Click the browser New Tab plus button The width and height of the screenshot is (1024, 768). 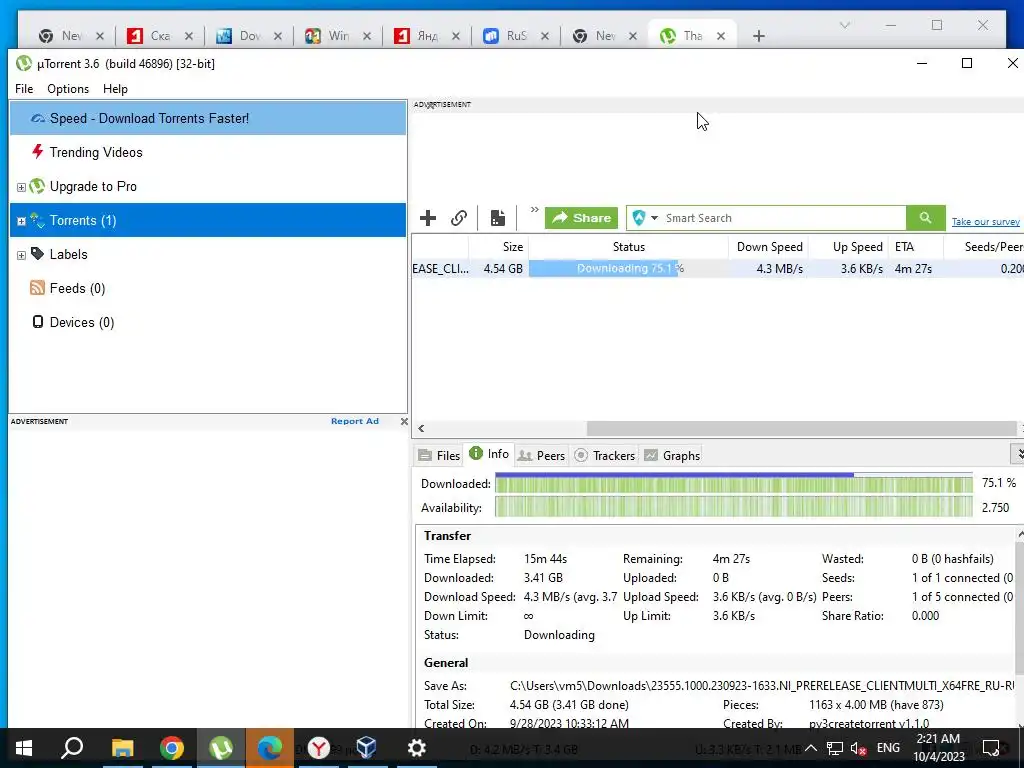click(758, 36)
